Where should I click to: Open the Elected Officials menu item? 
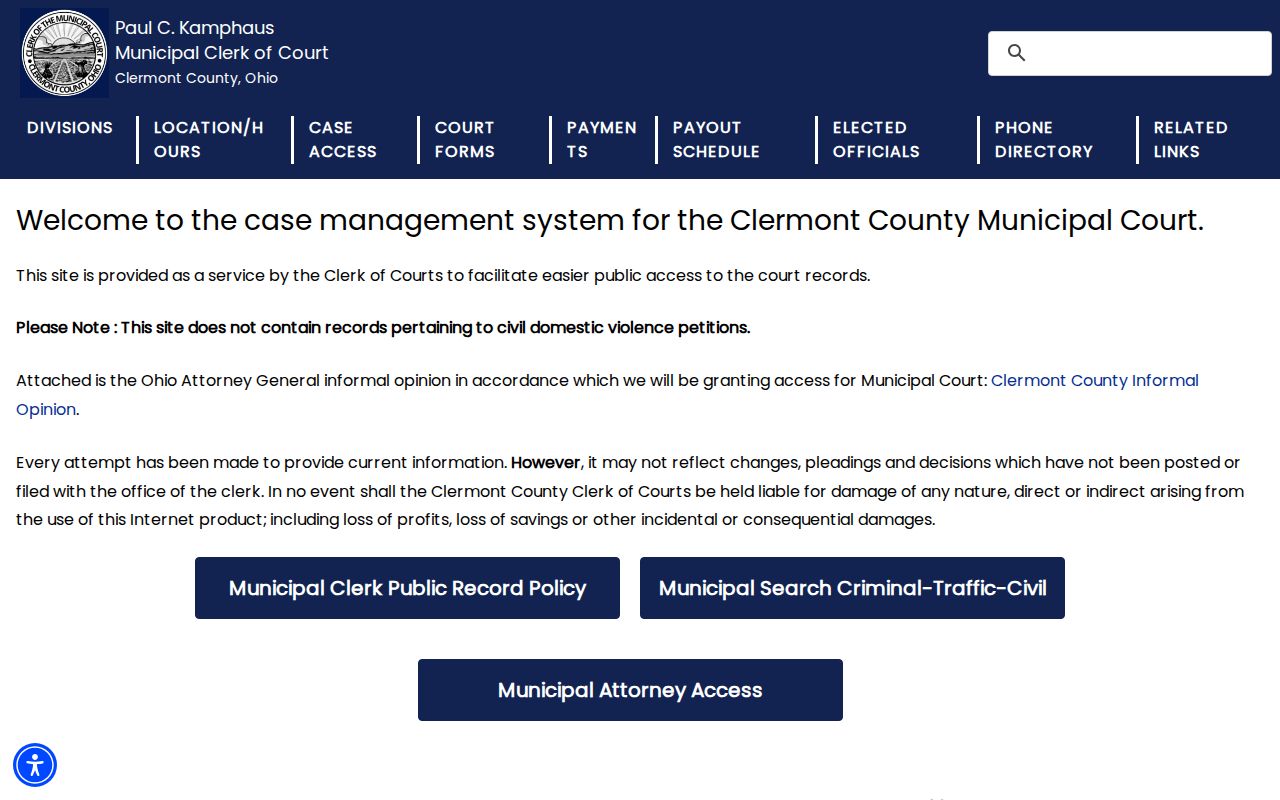[876, 140]
